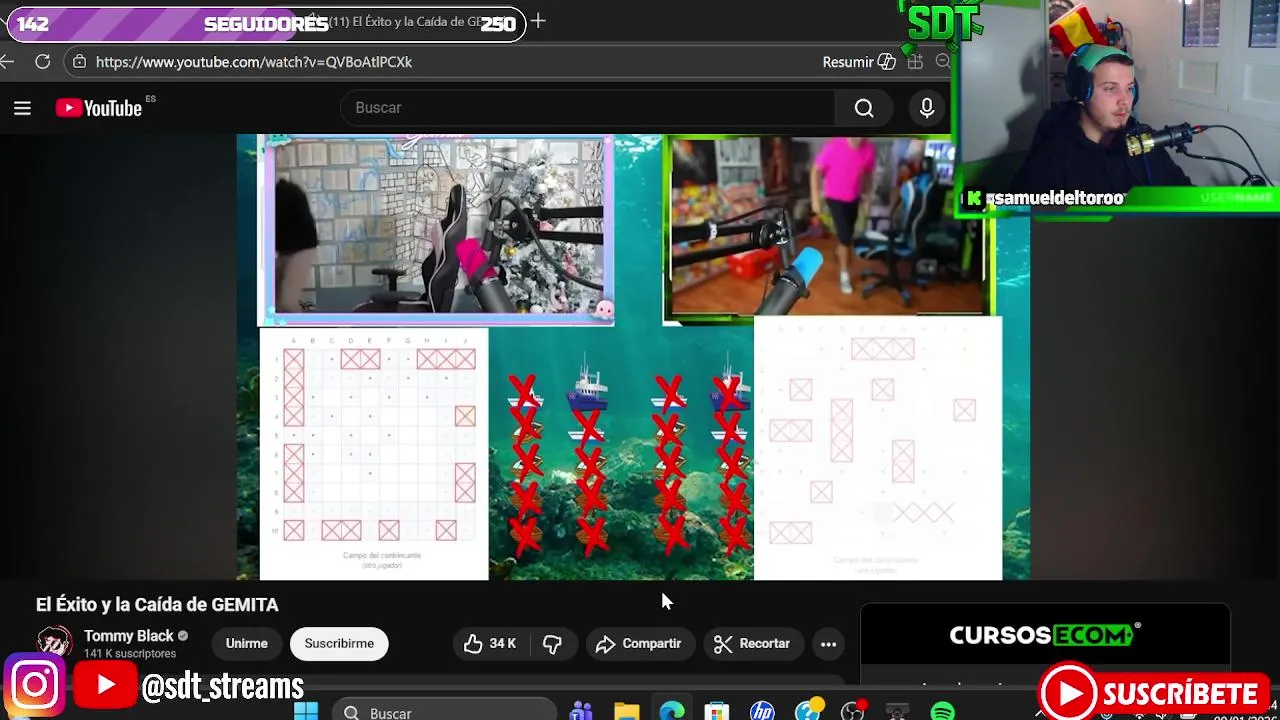Open the browser extensions icon beside Resumir
The height and width of the screenshot is (720, 1280).
point(915,62)
